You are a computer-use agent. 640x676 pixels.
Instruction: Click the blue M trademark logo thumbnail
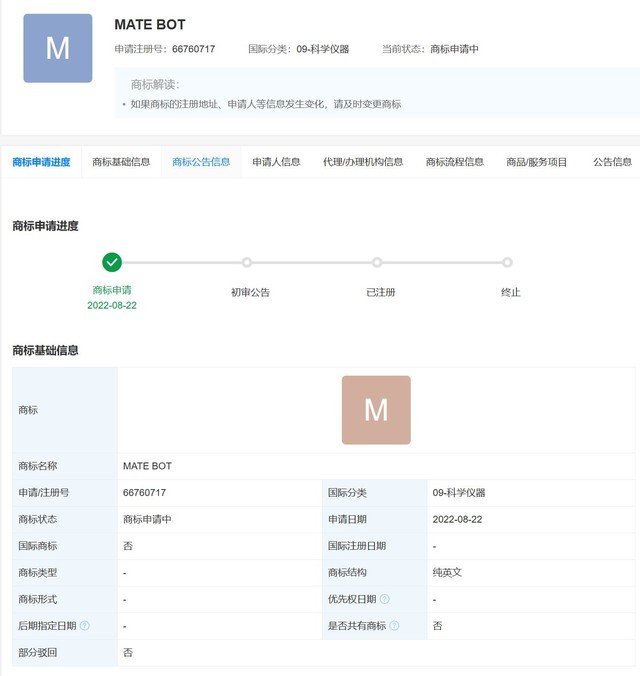click(x=58, y=48)
